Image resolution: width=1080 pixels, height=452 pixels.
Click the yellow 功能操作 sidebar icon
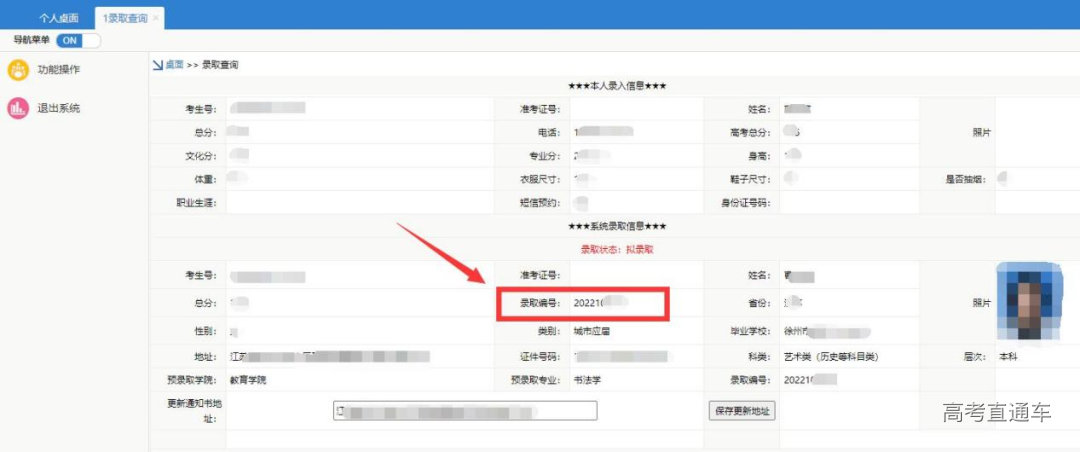click(x=18, y=70)
